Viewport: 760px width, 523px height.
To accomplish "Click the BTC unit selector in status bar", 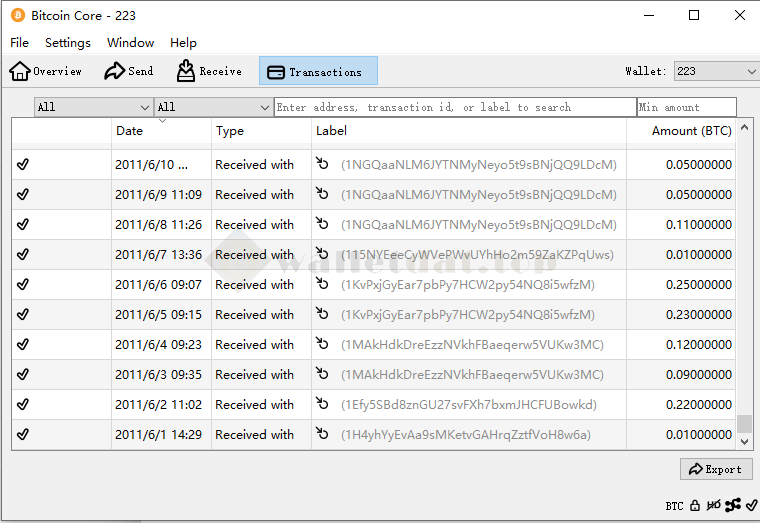I will pos(674,506).
